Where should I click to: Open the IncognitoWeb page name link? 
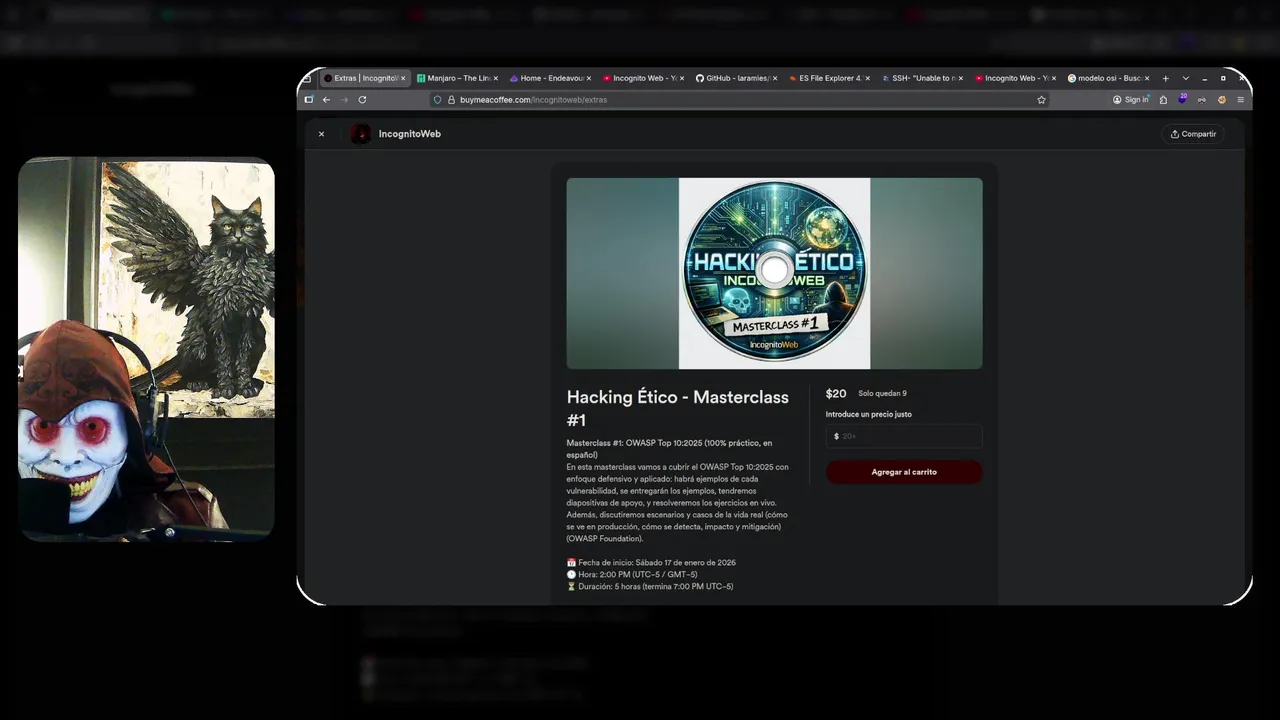point(410,134)
